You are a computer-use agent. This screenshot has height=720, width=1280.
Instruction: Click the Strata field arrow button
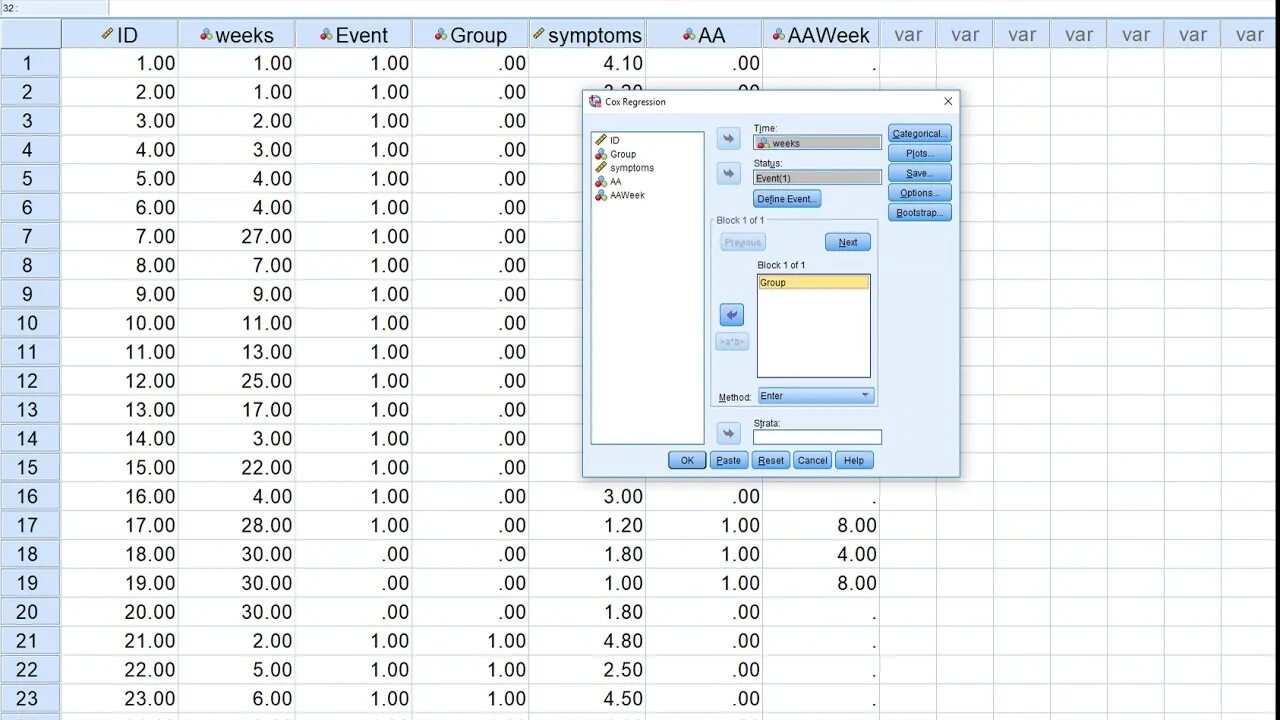[728, 433]
